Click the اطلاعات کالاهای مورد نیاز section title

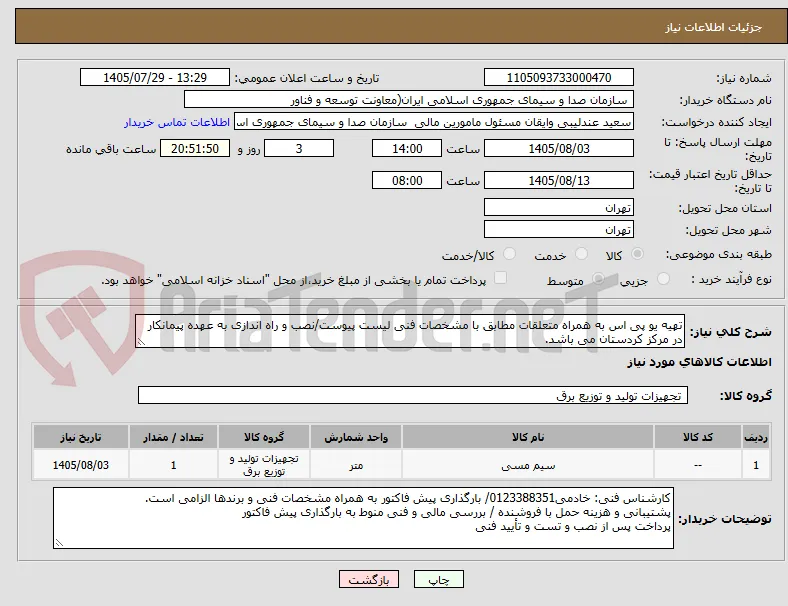tap(699, 362)
